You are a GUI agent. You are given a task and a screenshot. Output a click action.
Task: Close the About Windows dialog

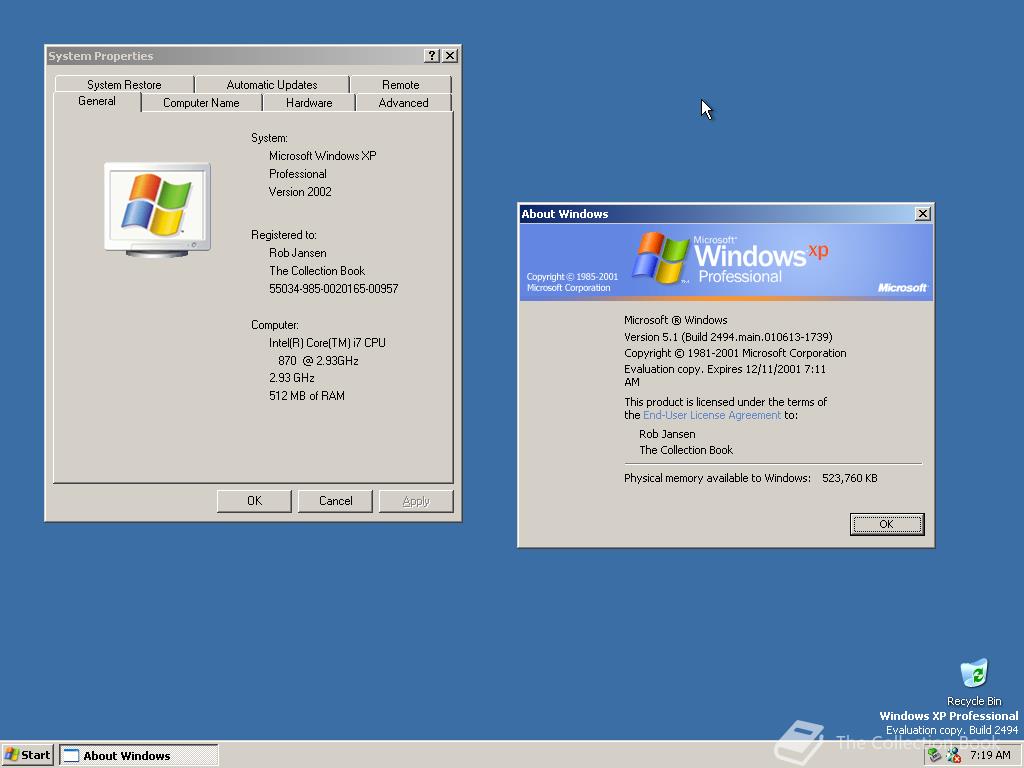pos(923,214)
